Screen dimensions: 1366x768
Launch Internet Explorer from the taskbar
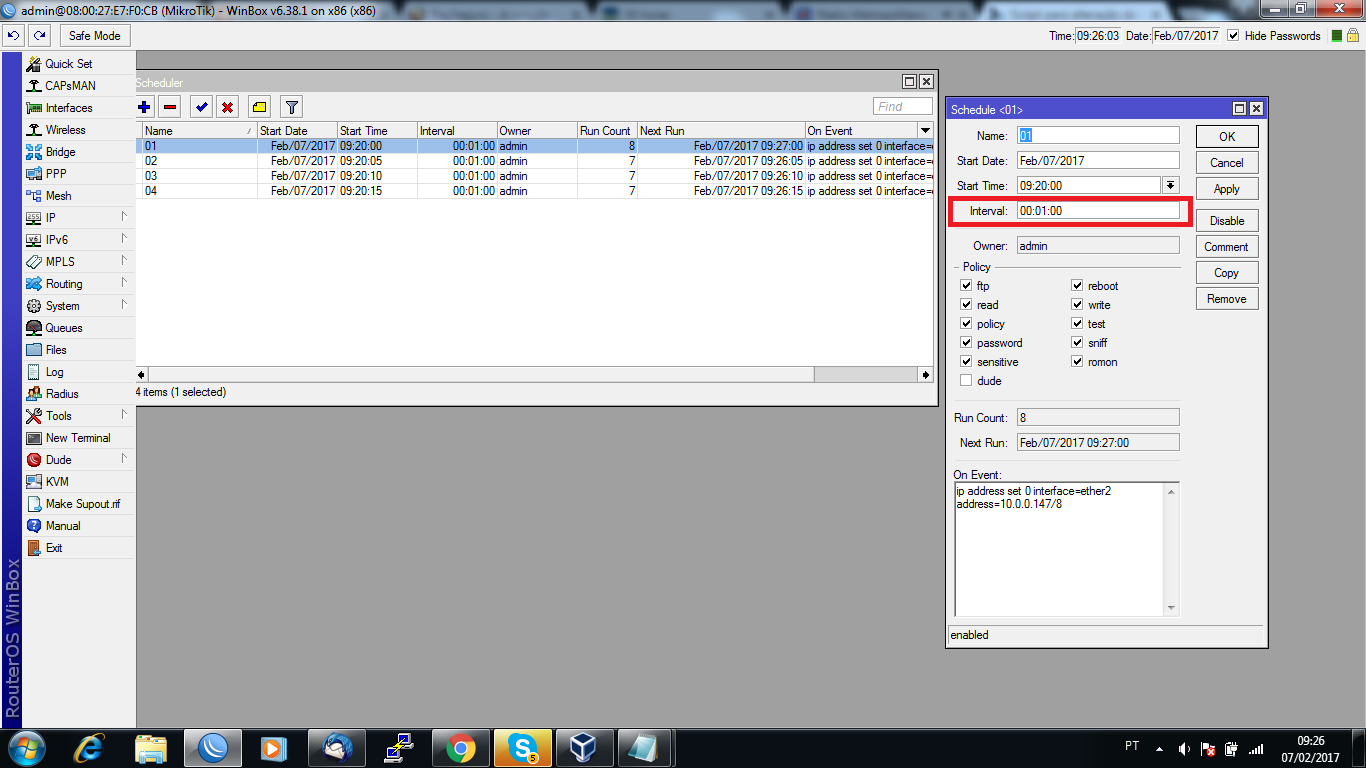(91, 747)
